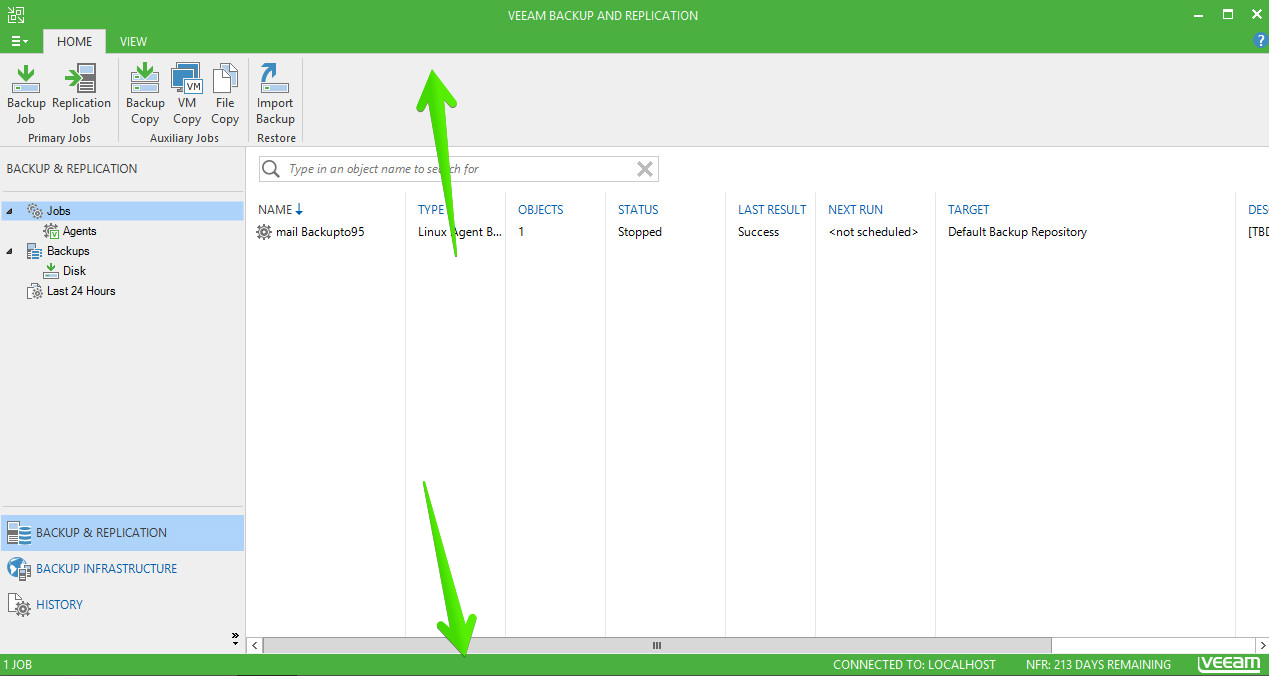Create a new Backup Job
The image size is (1269, 676).
coord(26,94)
